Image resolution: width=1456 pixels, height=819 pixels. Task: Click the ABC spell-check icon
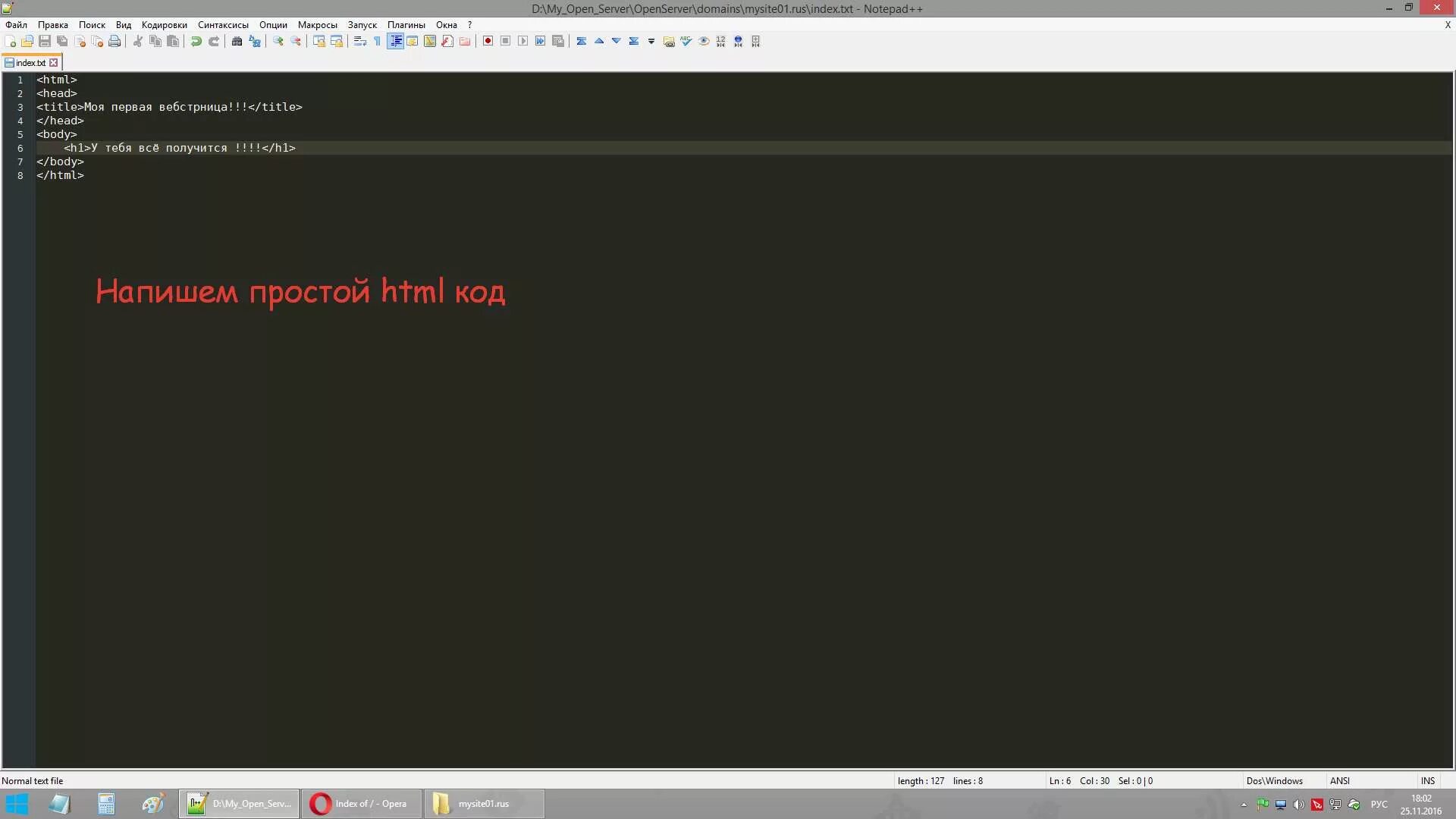coord(686,41)
